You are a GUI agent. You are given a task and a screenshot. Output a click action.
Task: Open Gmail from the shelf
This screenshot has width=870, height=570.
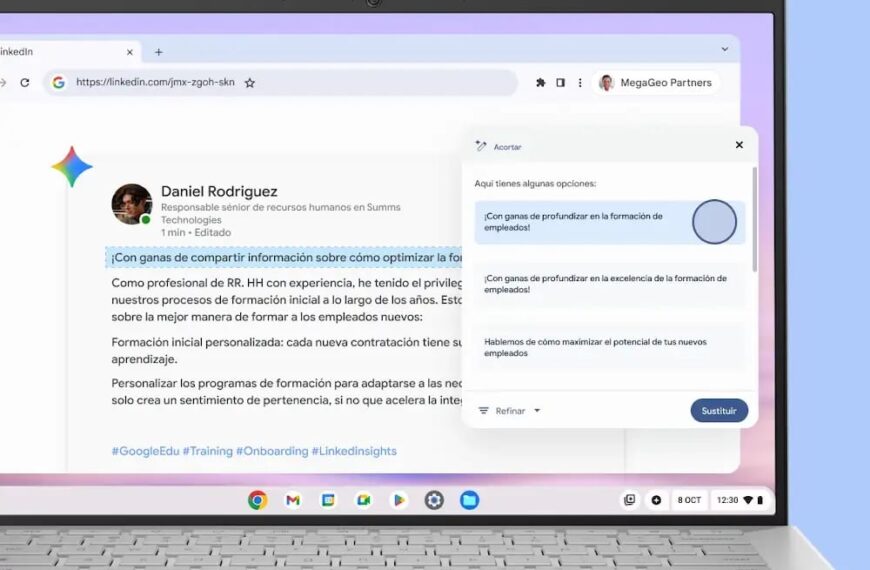click(293, 500)
